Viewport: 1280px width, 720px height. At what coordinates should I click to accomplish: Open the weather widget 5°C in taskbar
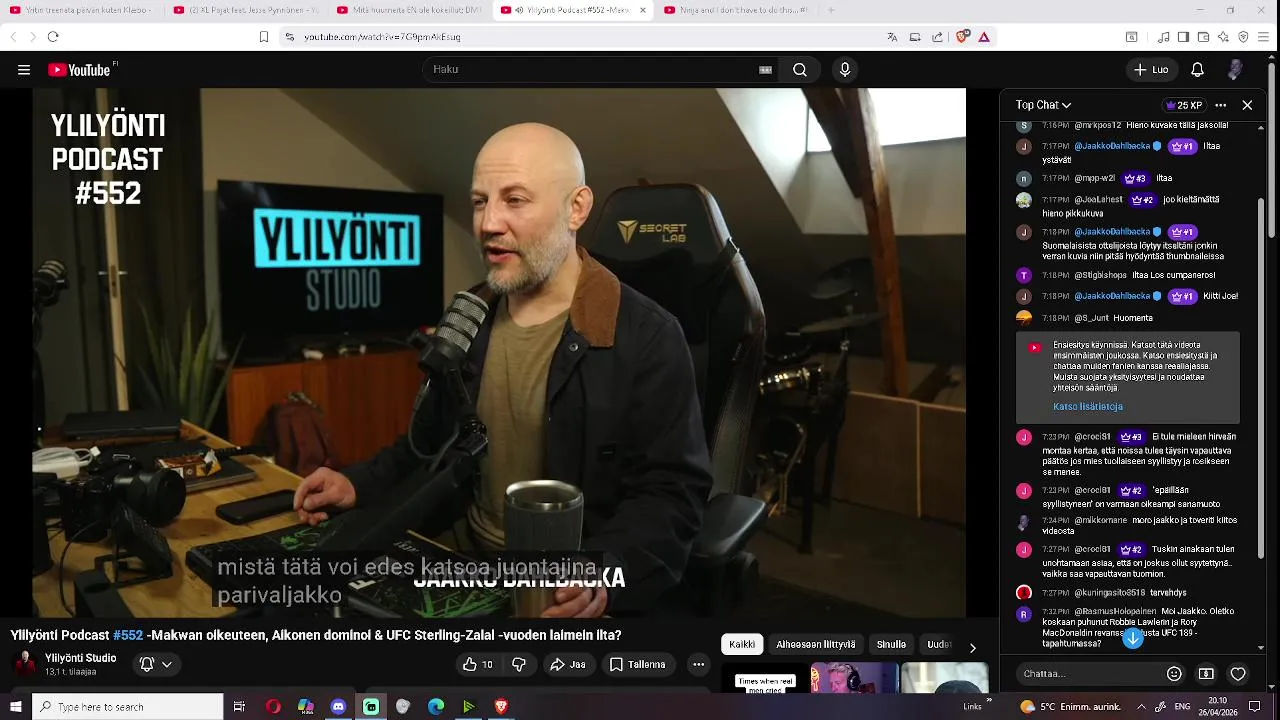pyautogui.click(x=1071, y=707)
